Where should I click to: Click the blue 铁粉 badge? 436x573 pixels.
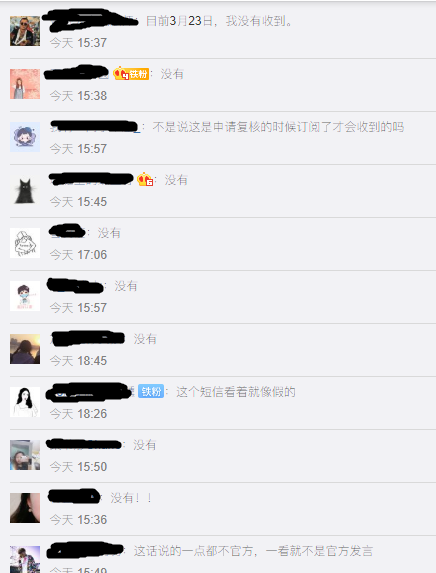[x=151, y=392]
